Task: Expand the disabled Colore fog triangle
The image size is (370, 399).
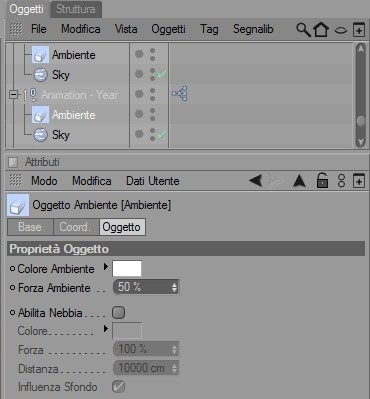Action: pos(106,329)
